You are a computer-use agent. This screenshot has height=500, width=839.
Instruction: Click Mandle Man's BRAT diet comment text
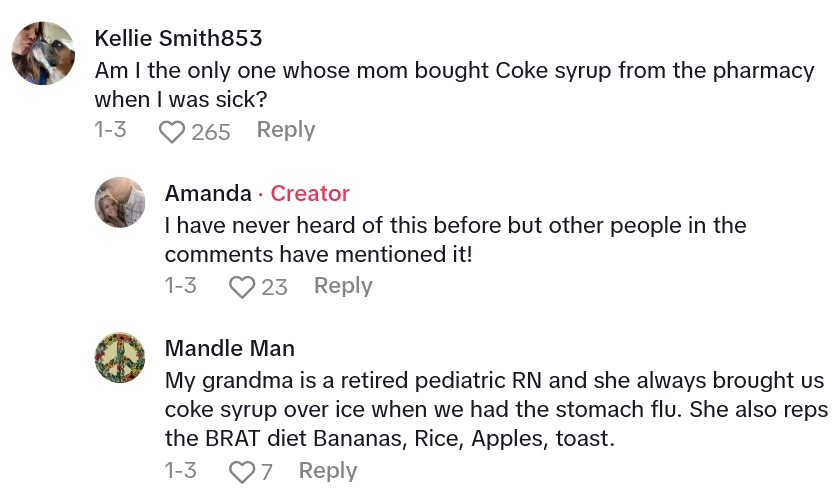pos(494,410)
